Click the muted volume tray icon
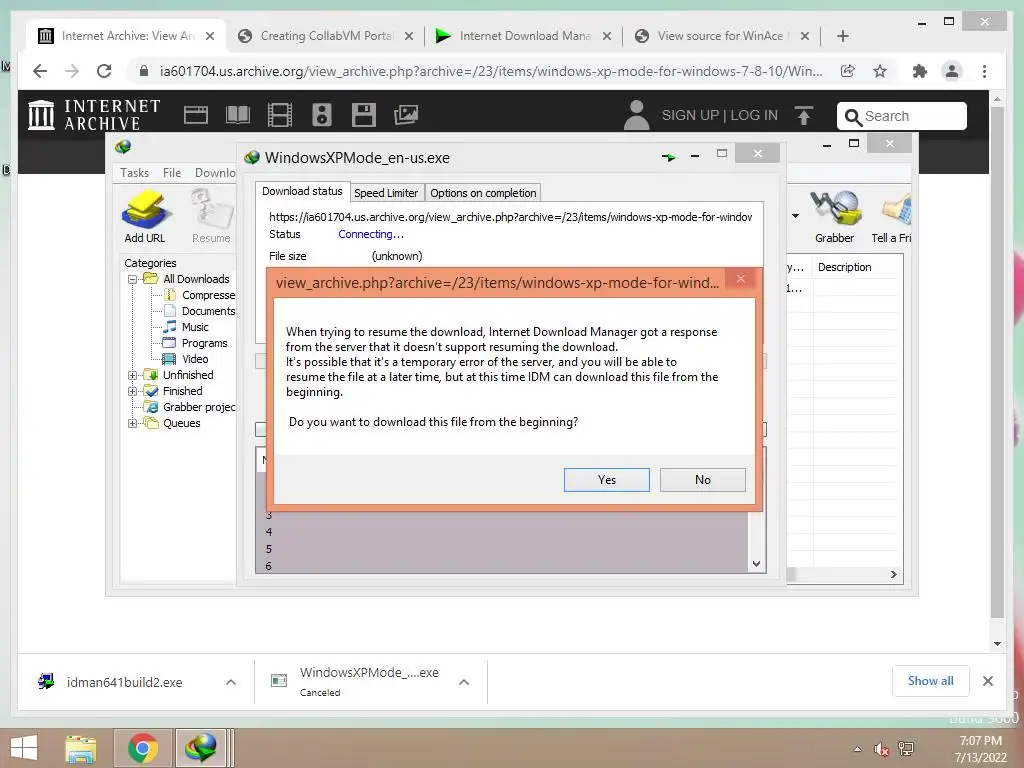The image size is (1024, 768). coord(882,749)
